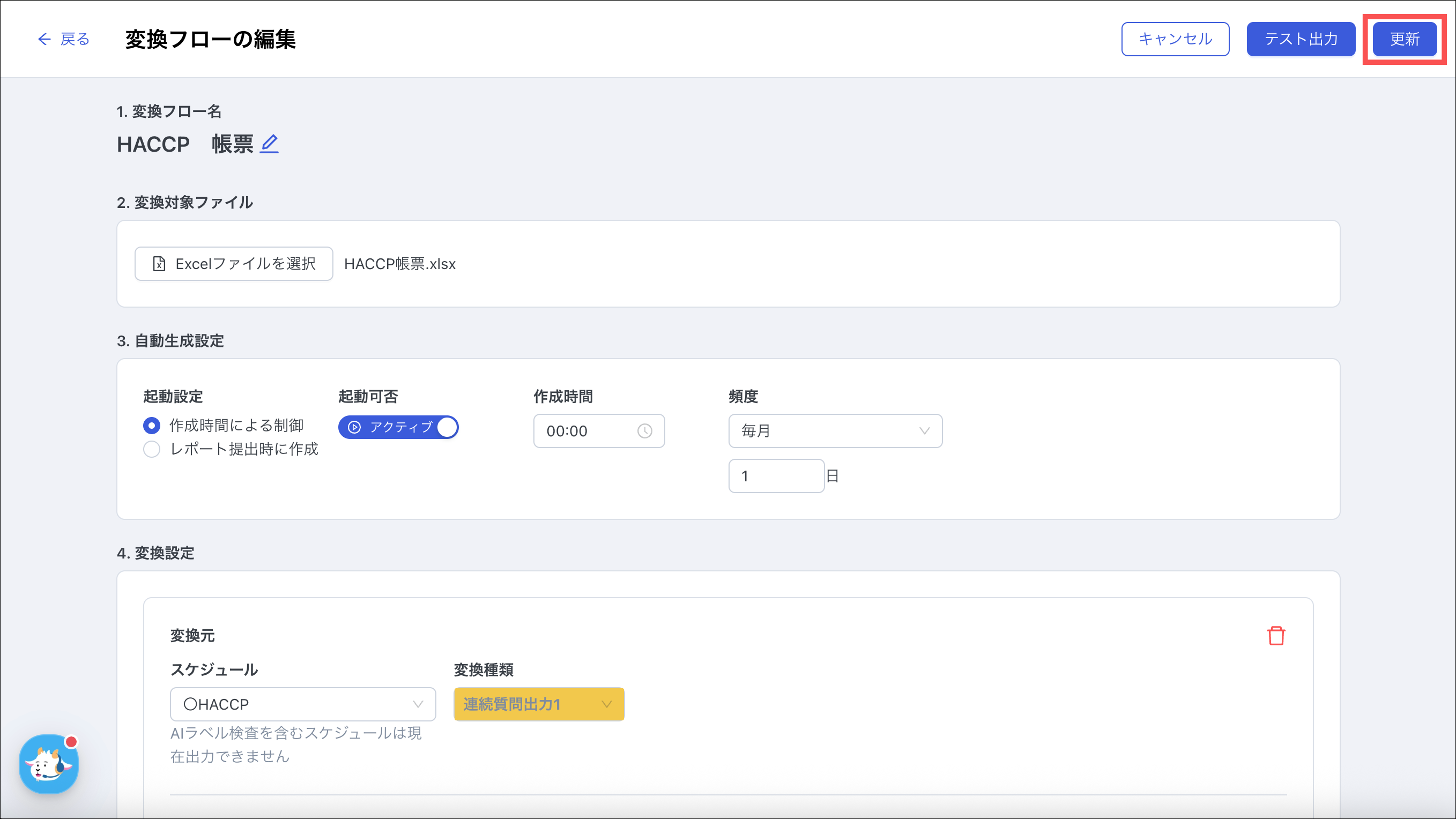
Task: Click the day number input showing 1
Action: [x=776, y=476]
